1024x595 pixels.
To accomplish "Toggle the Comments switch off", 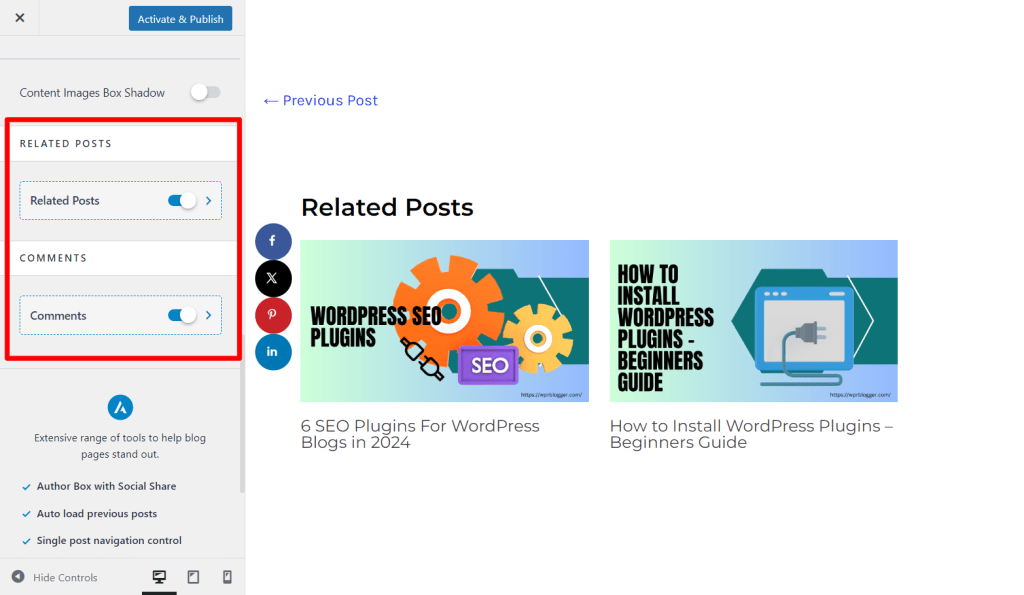I will [182, 315].
